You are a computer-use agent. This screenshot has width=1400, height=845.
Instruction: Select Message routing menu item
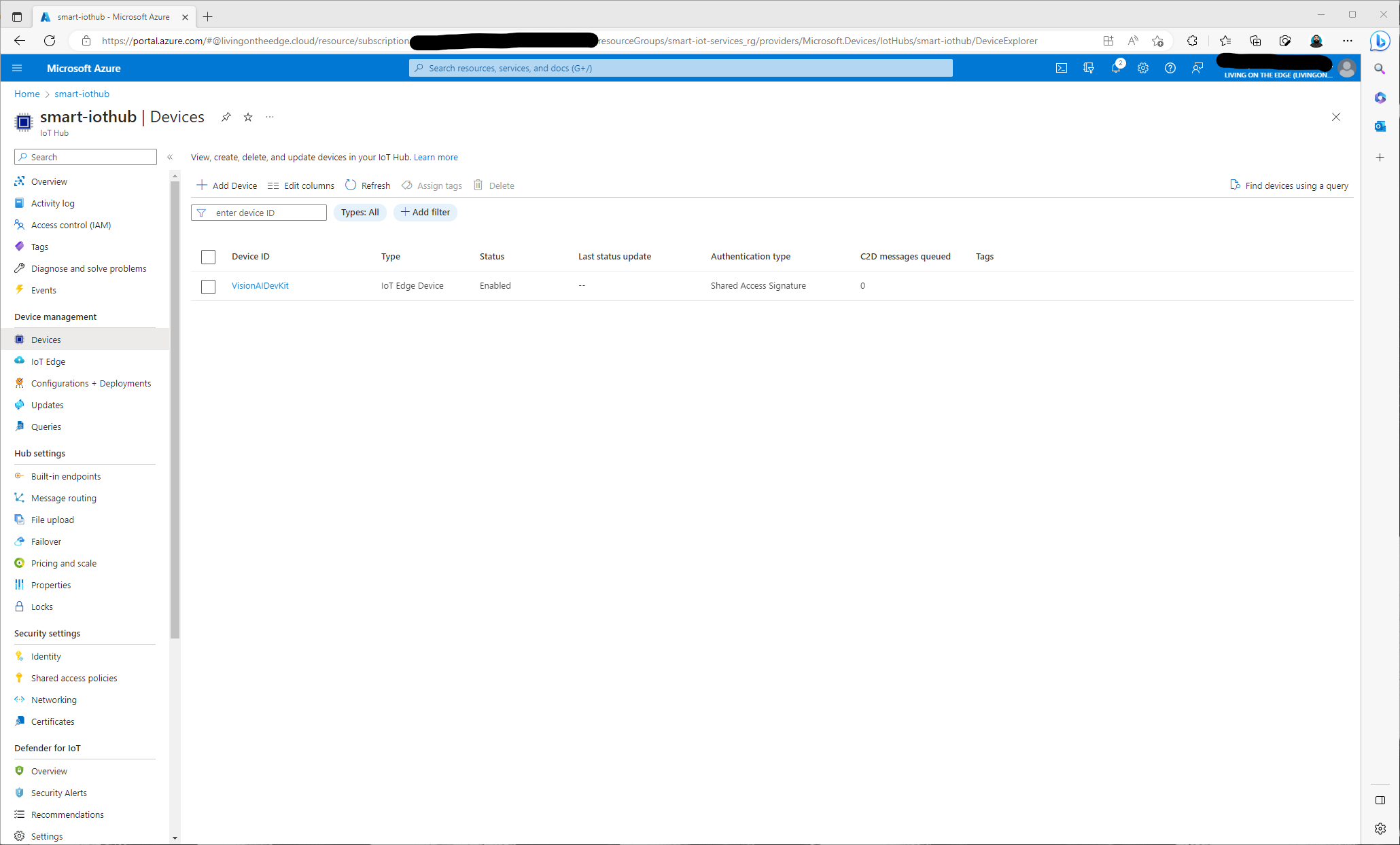(x=63, y=498)
